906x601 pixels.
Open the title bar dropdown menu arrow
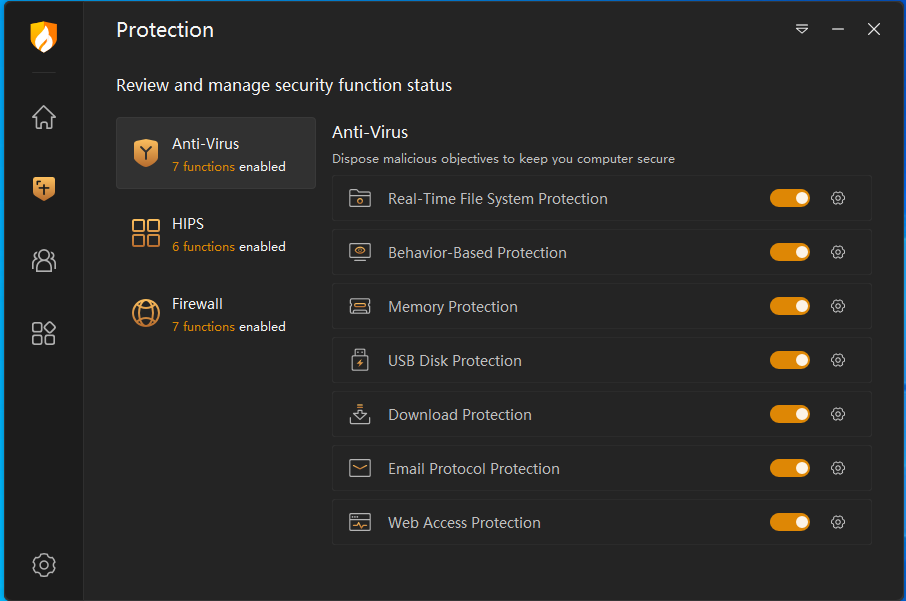pos(802,29)
